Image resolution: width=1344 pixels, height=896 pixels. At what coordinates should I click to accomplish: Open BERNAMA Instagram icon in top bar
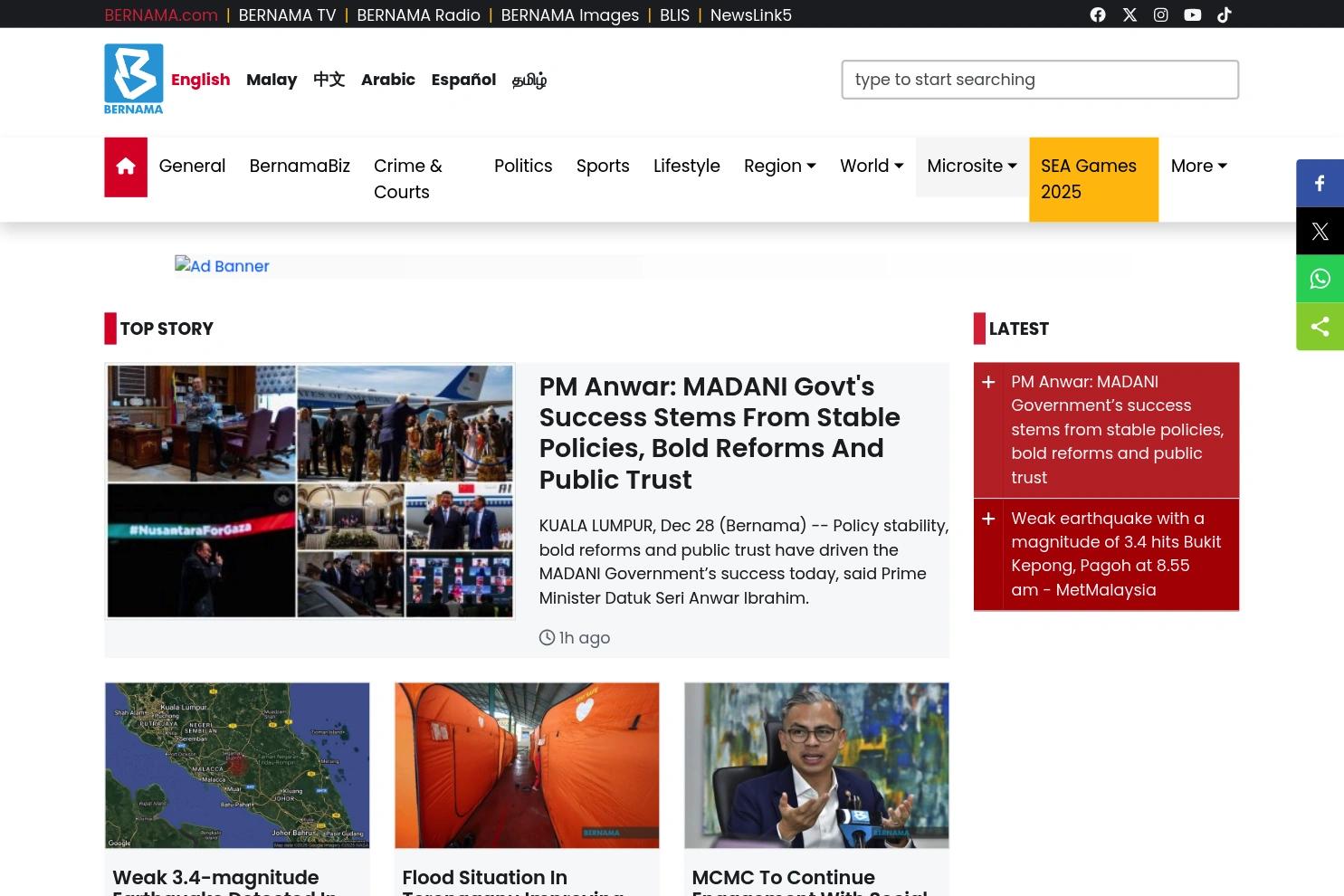[1161, 14]
